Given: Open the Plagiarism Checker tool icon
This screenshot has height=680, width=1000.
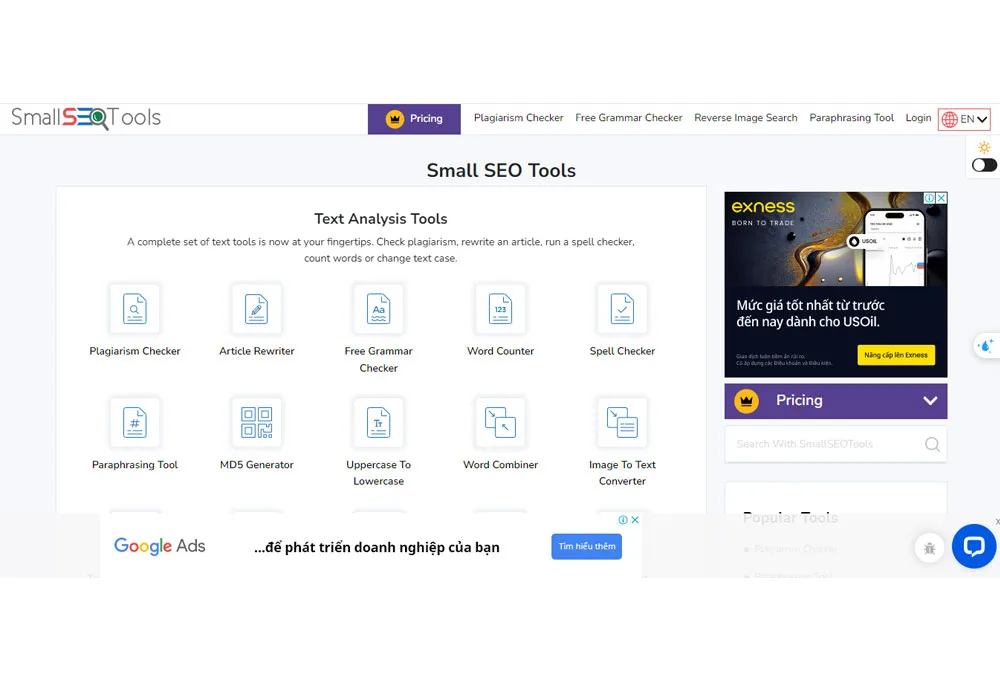Looking at the screenshot, I should (135, 309).
